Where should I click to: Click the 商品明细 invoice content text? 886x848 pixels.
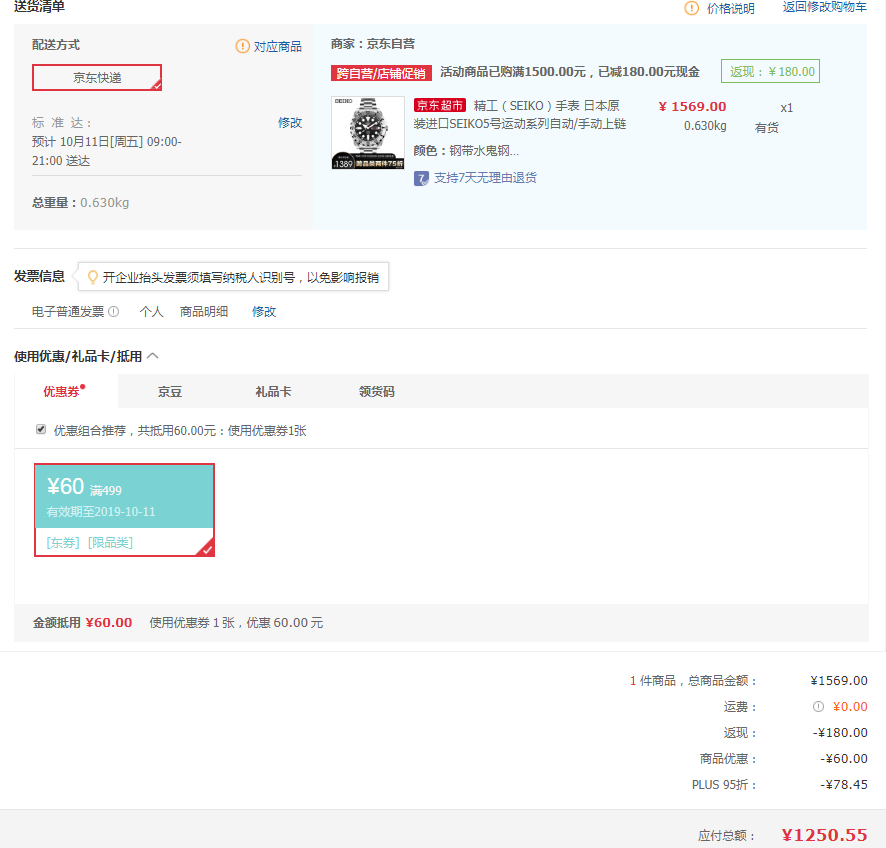pos(204,311)
